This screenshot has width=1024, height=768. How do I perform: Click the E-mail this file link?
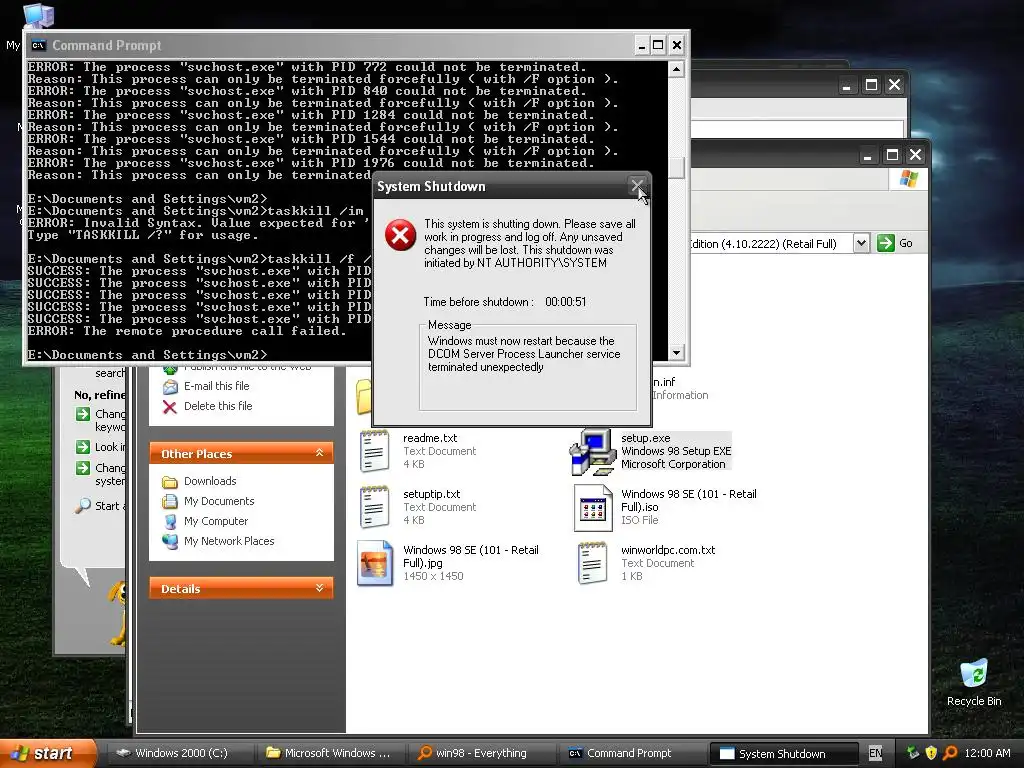coord(217,386)
